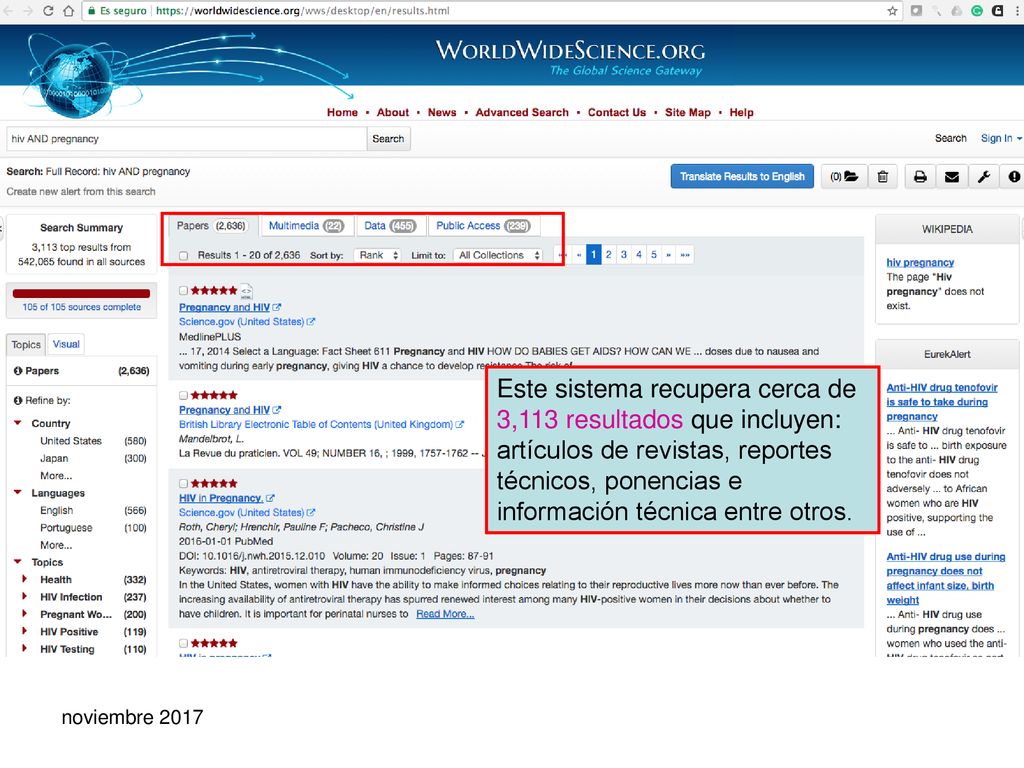1024x768 pixels.
Task: Open the hiv pregnancy Wikipedia link
Action: click(920, 263)
